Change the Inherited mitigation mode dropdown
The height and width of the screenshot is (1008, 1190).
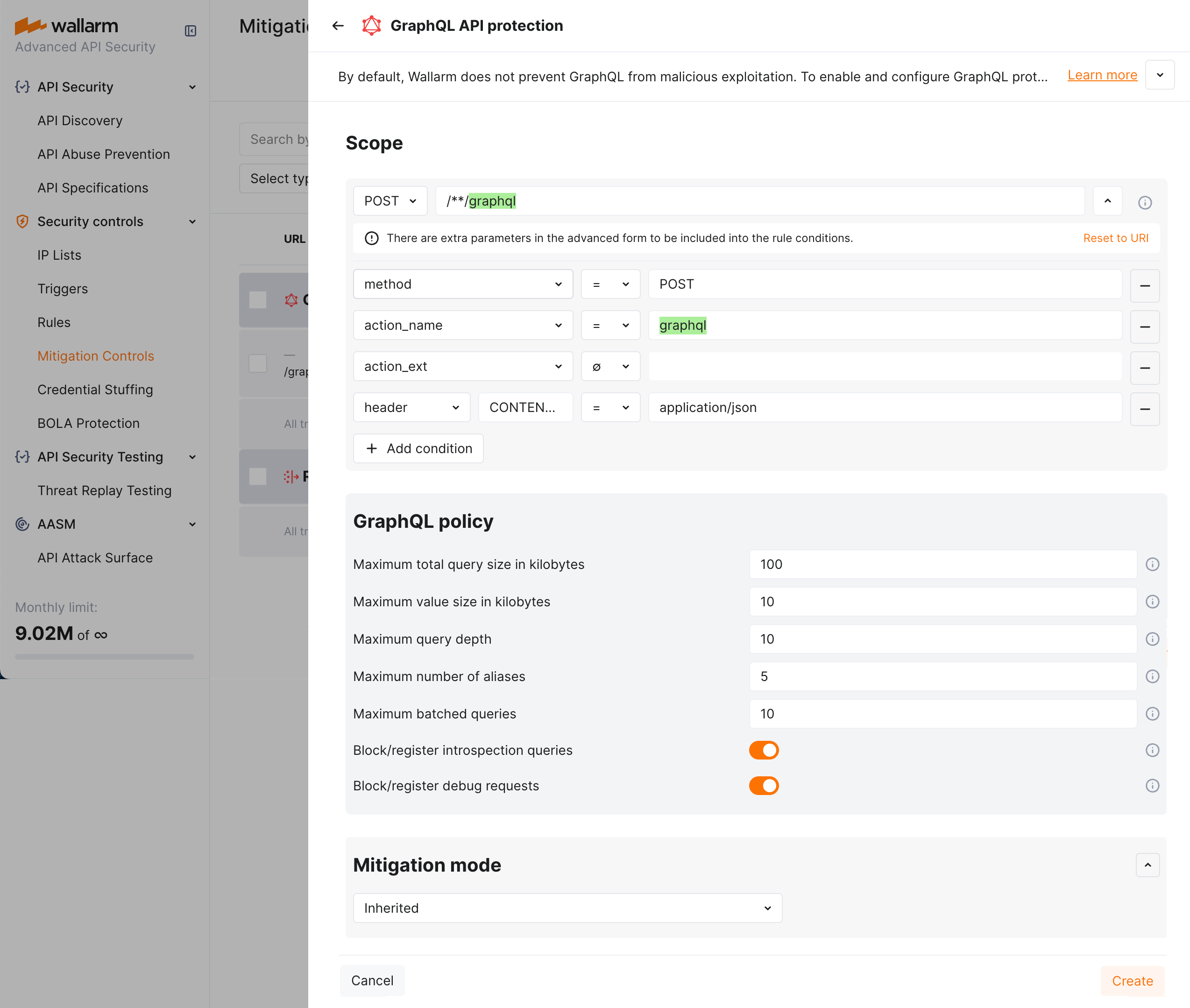(x=567, y=908)
